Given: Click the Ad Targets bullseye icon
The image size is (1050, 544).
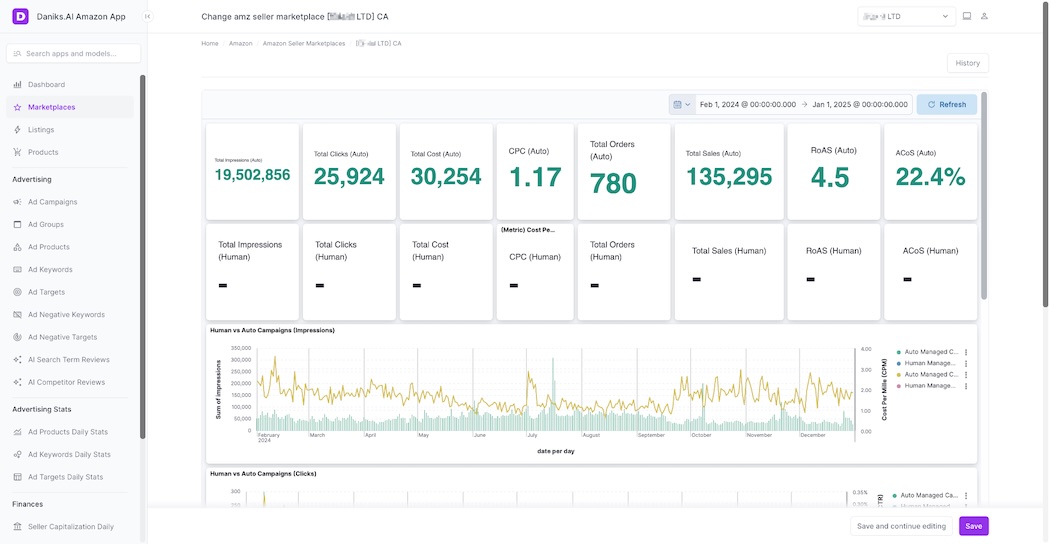Looking at the screenshot, I should (x=18, y=292).
